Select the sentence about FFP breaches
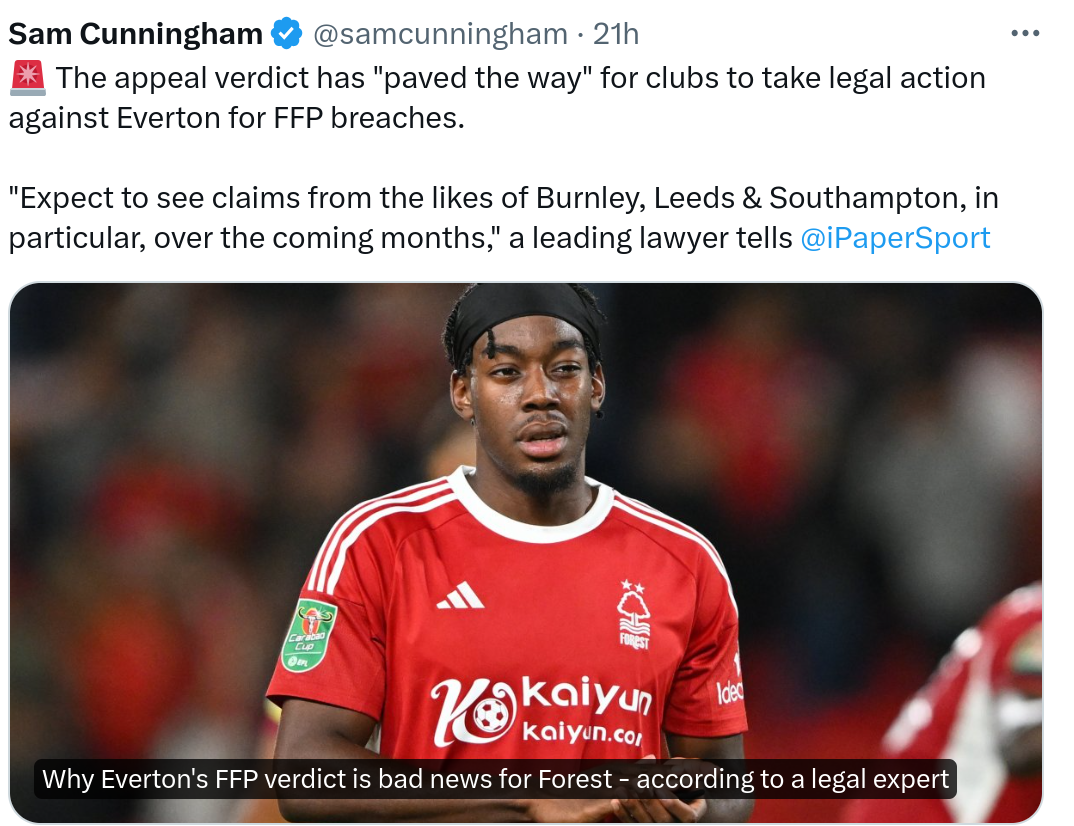The height and width of the screenshot is (826, 1074). tap(499, 98)
